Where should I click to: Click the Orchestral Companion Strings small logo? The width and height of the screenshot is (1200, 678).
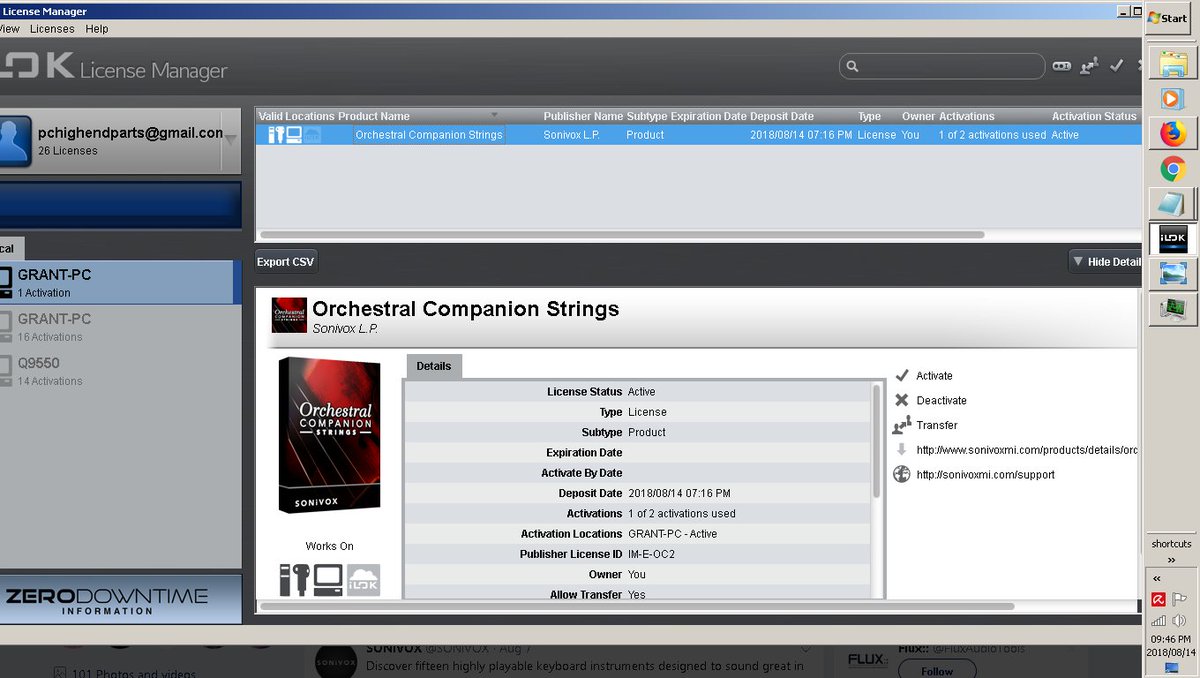[x=289, y=315]
